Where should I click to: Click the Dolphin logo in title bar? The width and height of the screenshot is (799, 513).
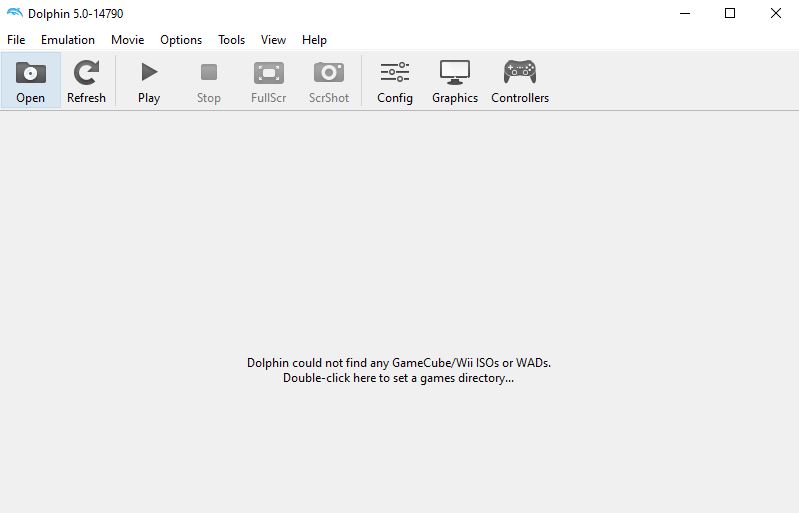point(14,13)
